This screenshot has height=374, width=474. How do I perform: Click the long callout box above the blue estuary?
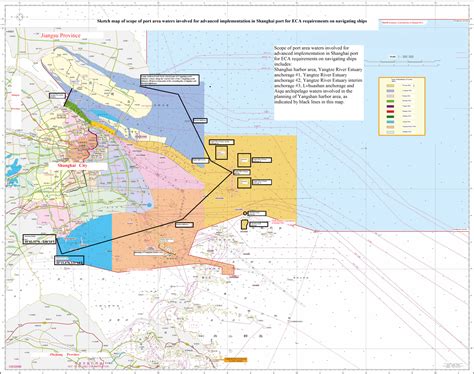click(170, 80)
